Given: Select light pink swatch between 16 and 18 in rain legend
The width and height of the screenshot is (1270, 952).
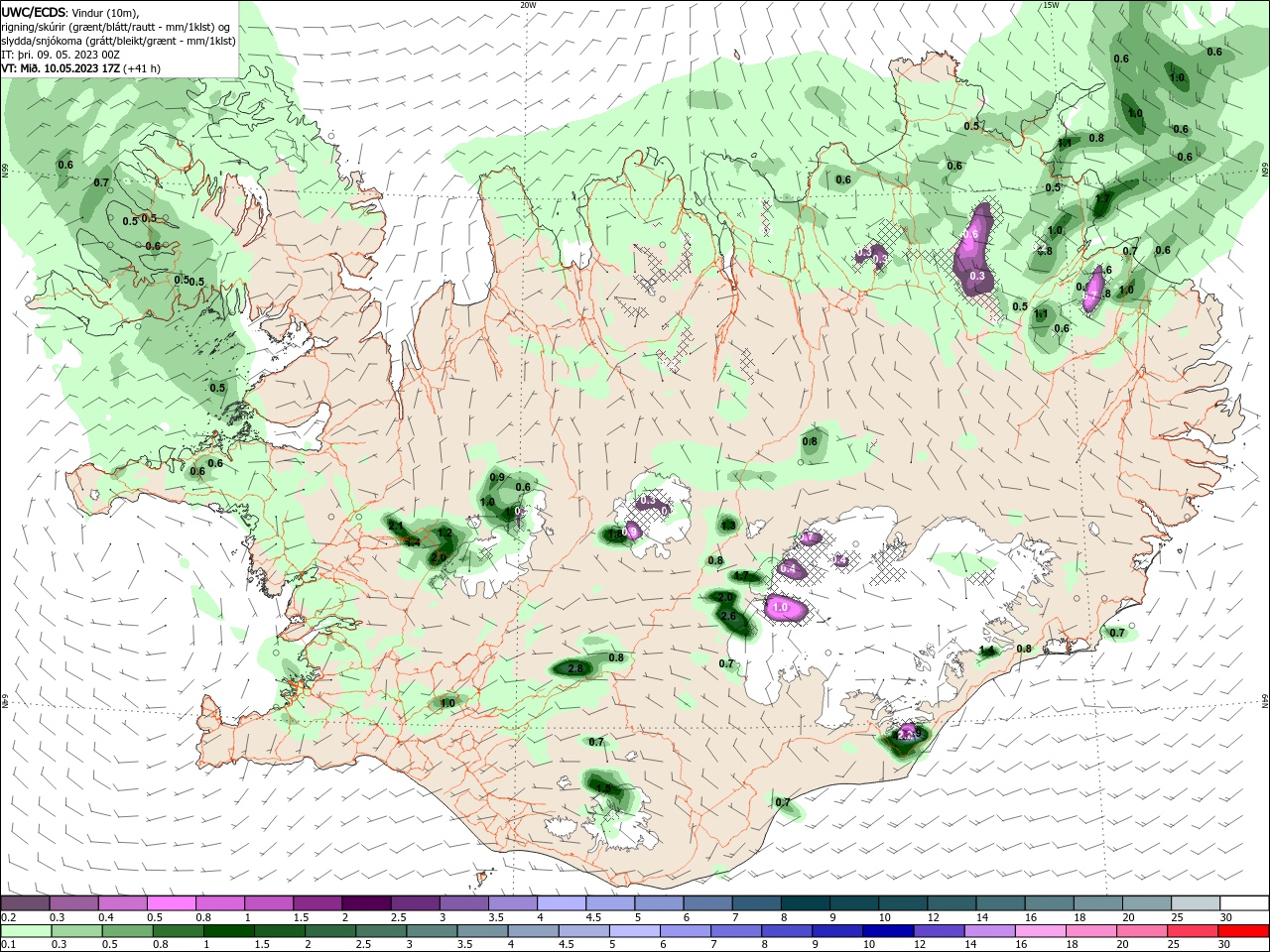Looking at the screenshot, I should [1041, 931].
